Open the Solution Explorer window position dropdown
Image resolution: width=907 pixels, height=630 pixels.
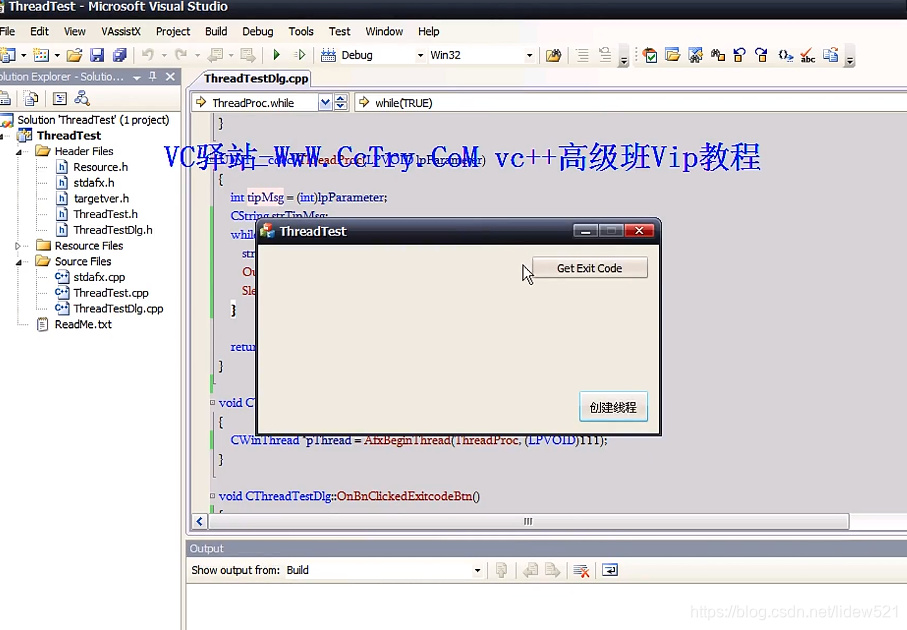(x=137, y=77)
